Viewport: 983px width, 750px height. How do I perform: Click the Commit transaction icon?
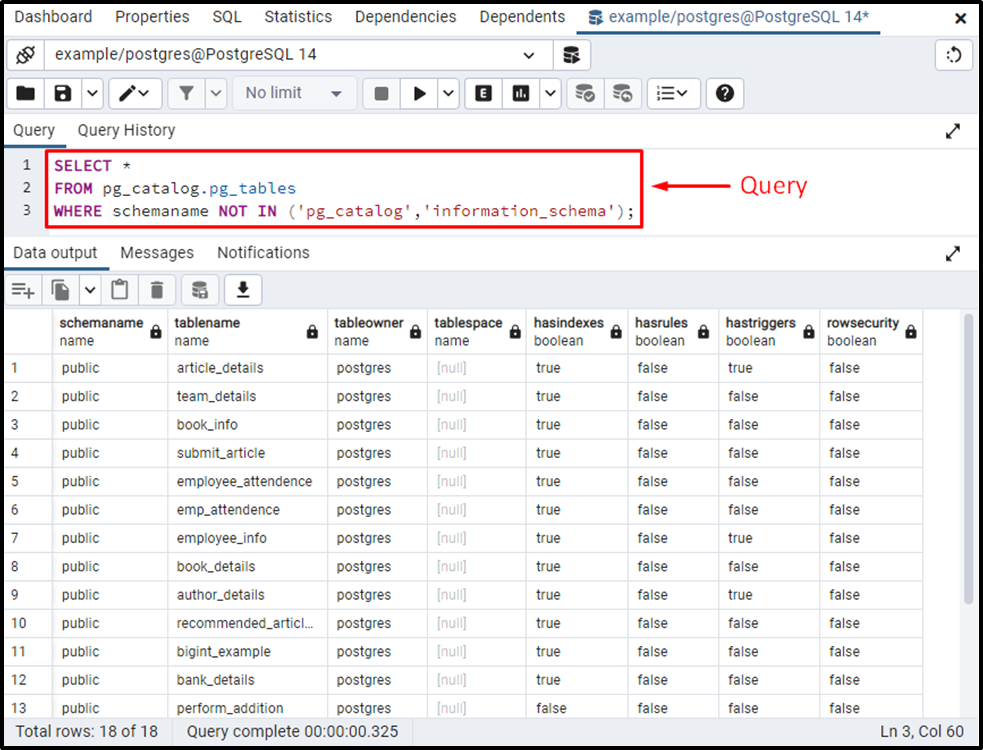pos(586,93)
